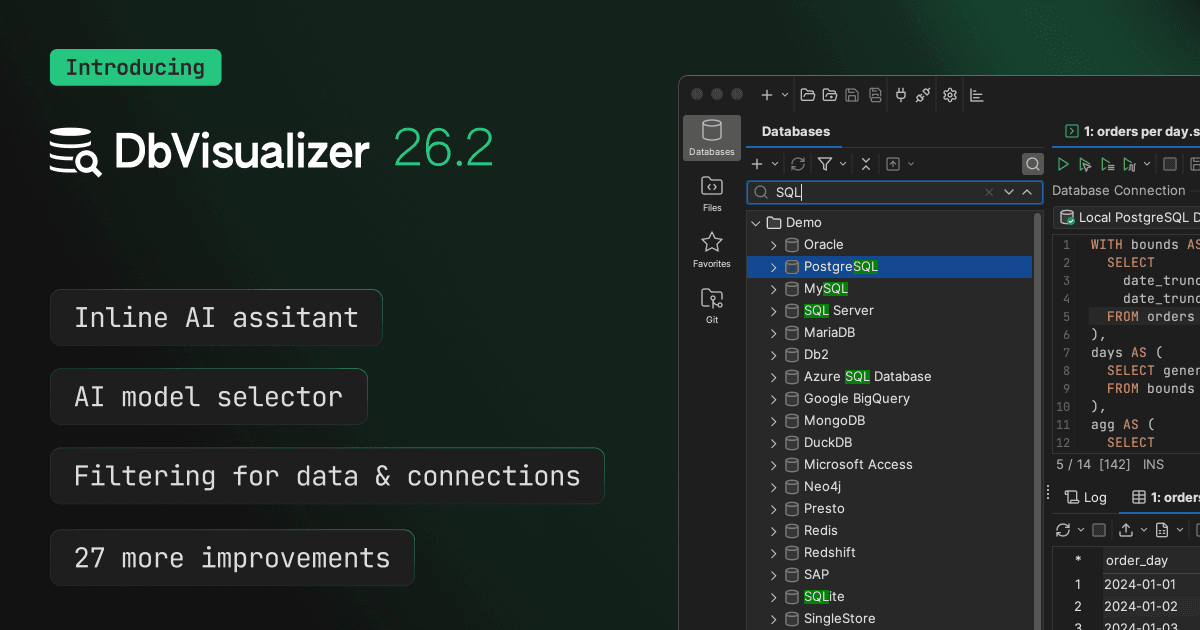Click the stop square in result toolbar
The height and width of the screenshot is (630, 1200).
click(x=1099, y=530)
